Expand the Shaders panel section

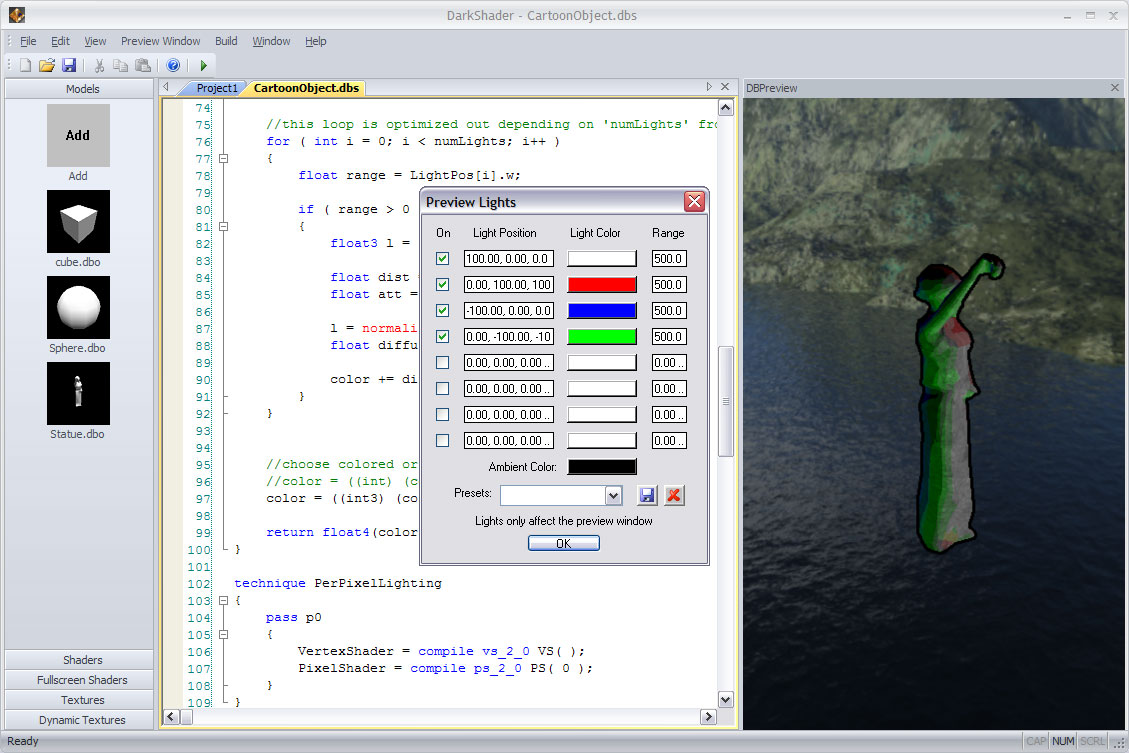click(x=82, y=660)
